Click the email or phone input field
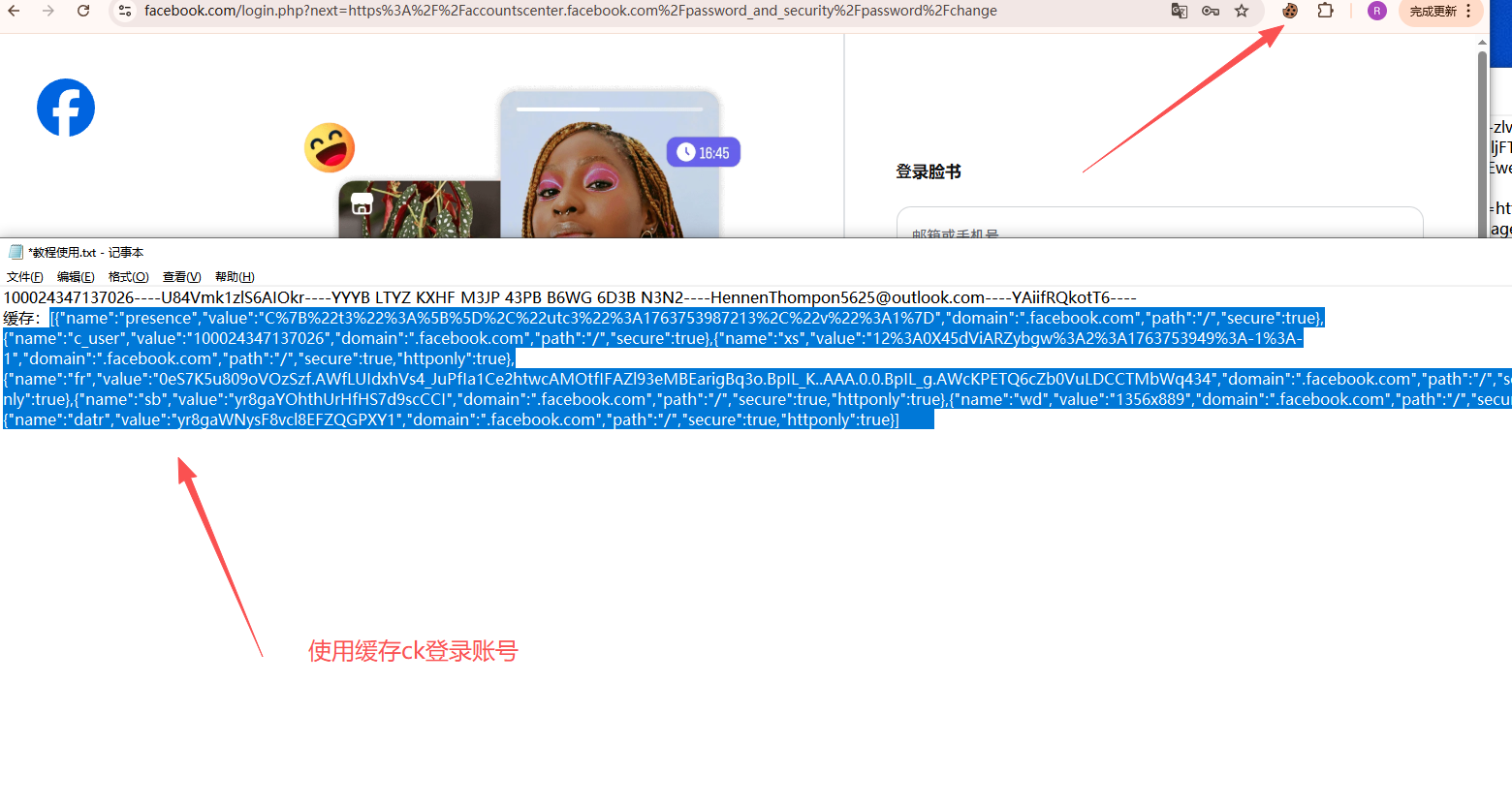 click(x=1159, y=225)
